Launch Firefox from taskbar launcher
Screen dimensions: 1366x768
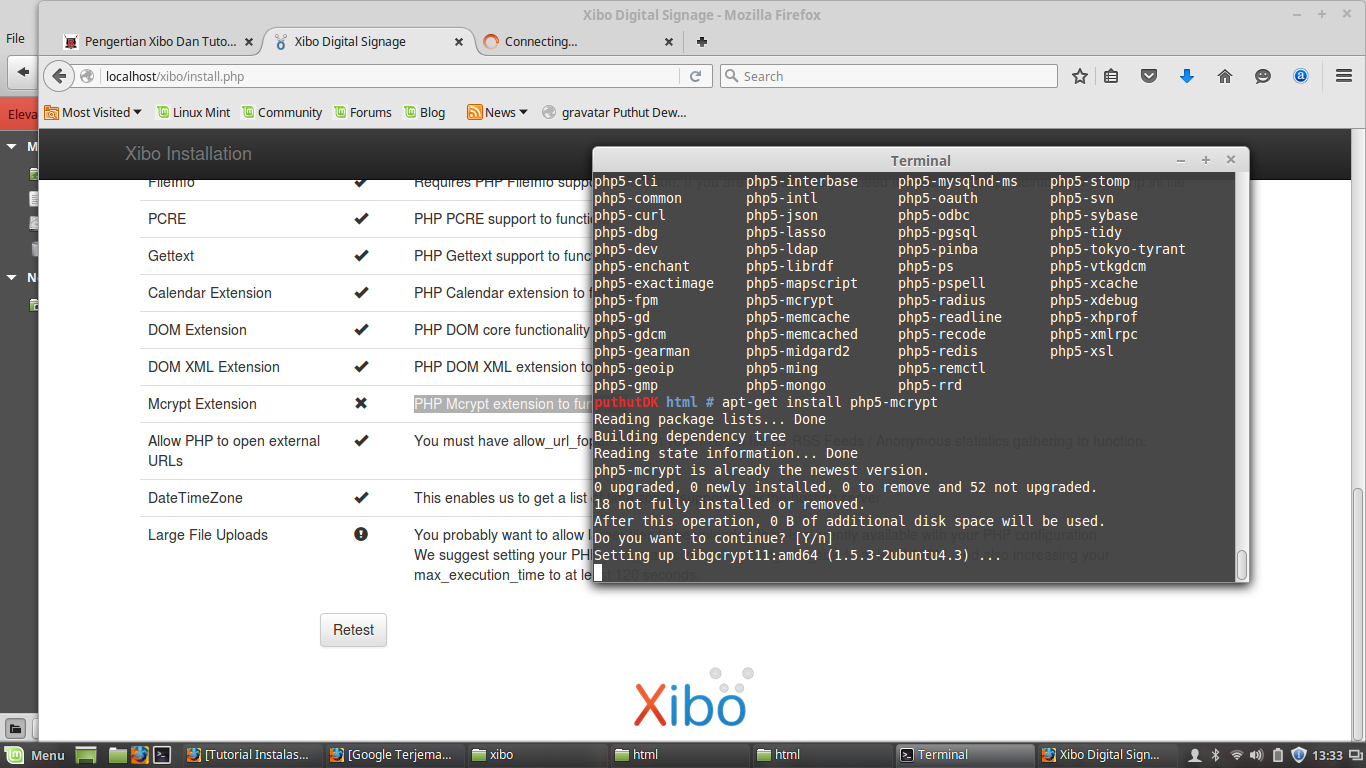click(140, 755)
